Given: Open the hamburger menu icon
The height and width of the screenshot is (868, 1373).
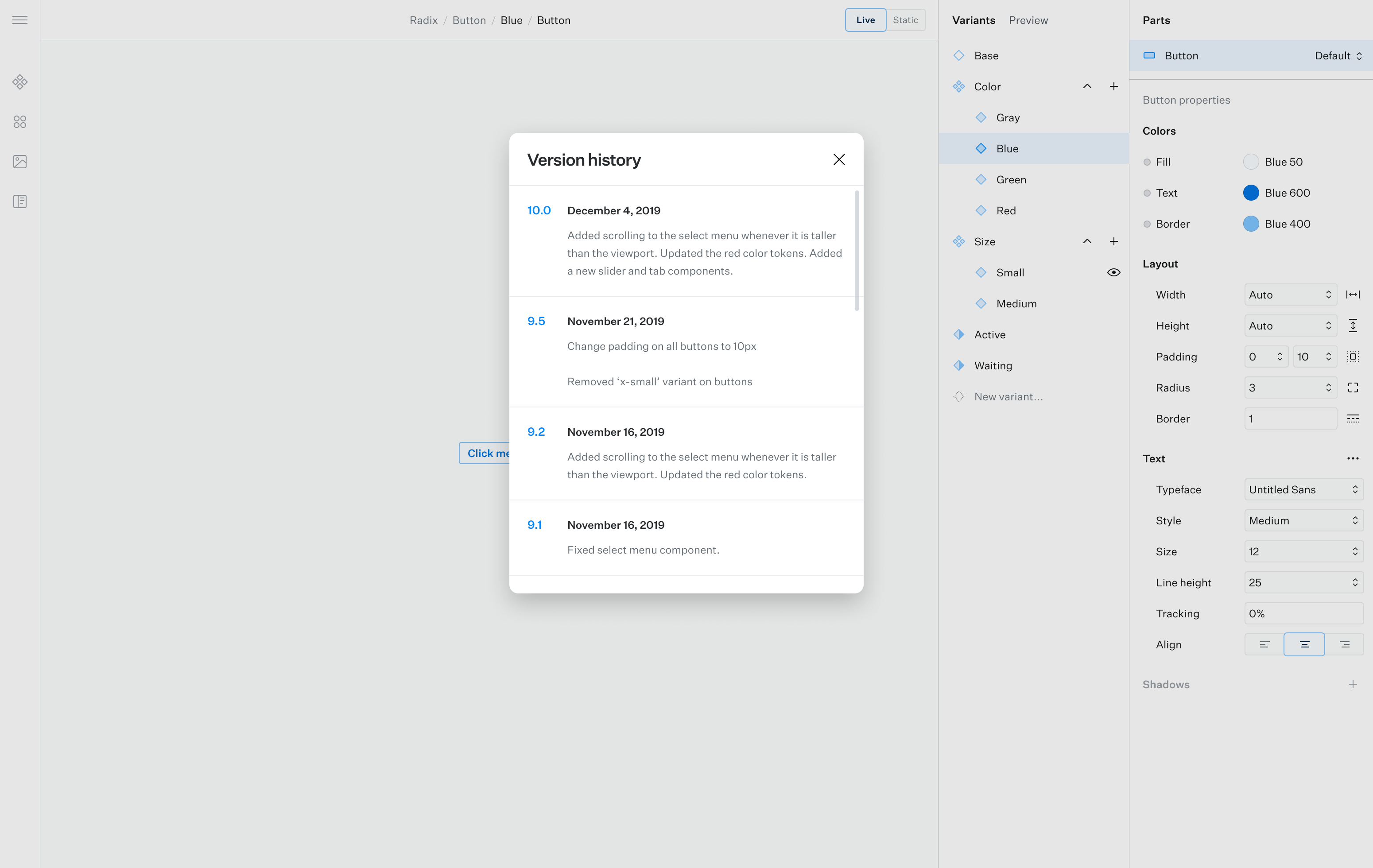Looking at the screenshot, I should [20, 20].
